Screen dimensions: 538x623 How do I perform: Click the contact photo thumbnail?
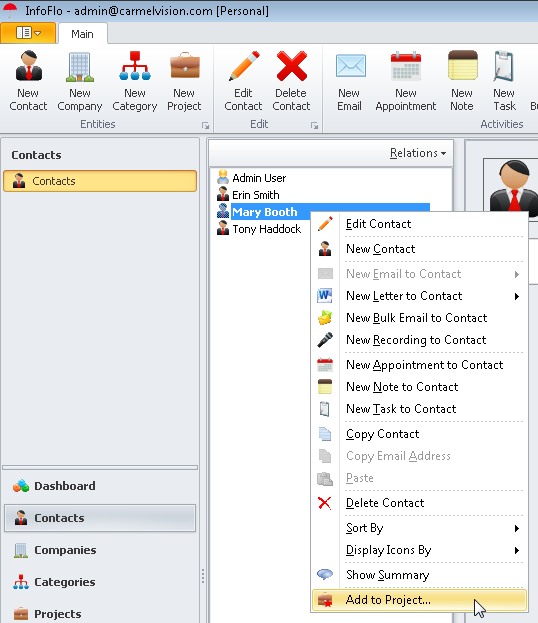point(513,185)
